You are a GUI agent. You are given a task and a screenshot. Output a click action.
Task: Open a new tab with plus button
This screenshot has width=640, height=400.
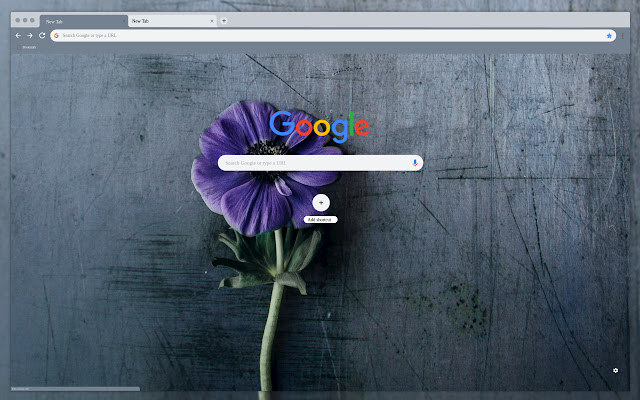coord(224,21)
